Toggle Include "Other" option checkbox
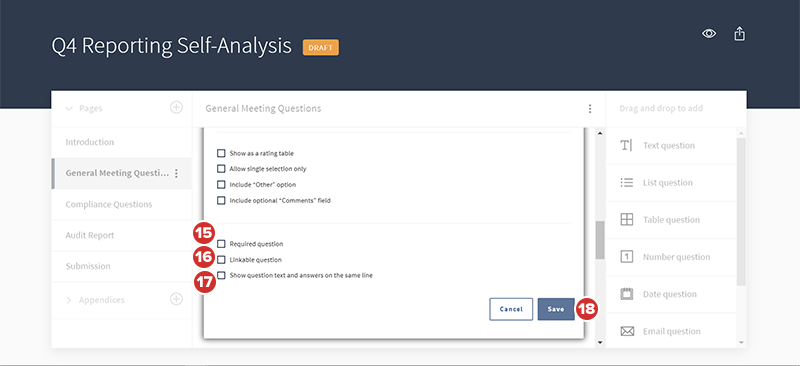800x366 pixels. pyautogui.click(x=221, y=184)
